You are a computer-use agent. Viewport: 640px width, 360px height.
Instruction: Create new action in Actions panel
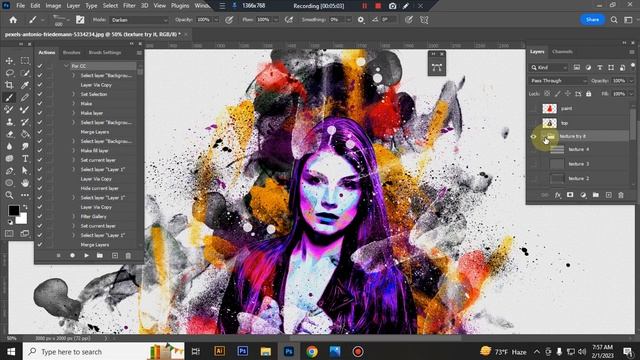115,256
